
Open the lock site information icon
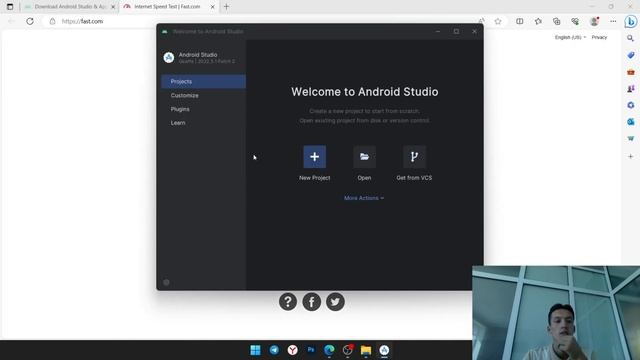[52, 21]
